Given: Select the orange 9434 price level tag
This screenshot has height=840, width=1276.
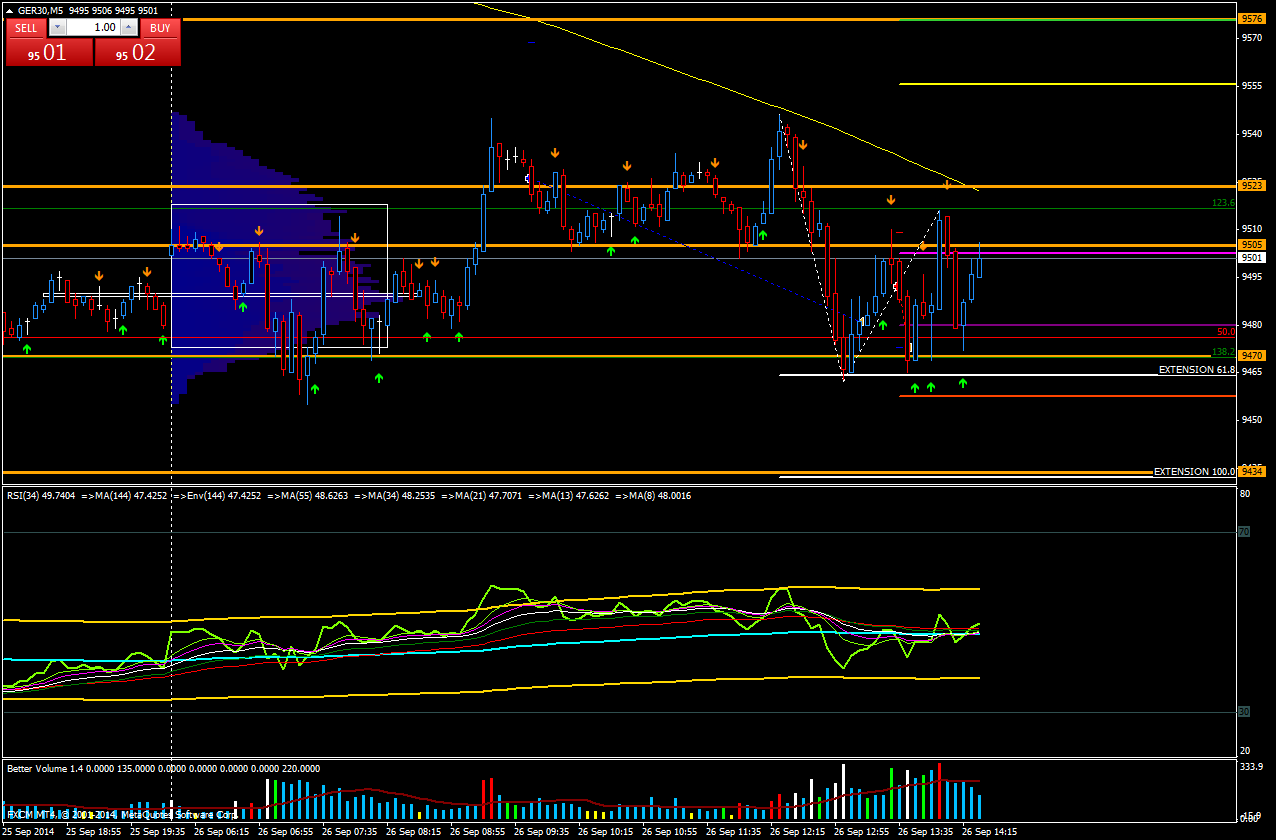Looking at the screenshot, I should click(x=1251, y=470).
